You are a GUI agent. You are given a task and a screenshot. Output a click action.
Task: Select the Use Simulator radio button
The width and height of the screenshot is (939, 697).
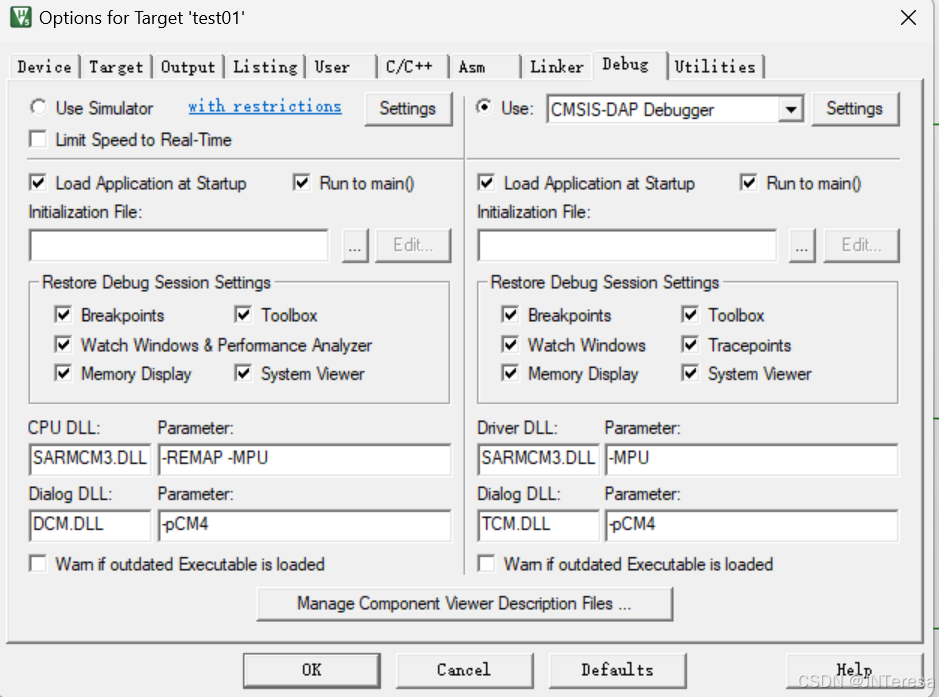[38, 107]
